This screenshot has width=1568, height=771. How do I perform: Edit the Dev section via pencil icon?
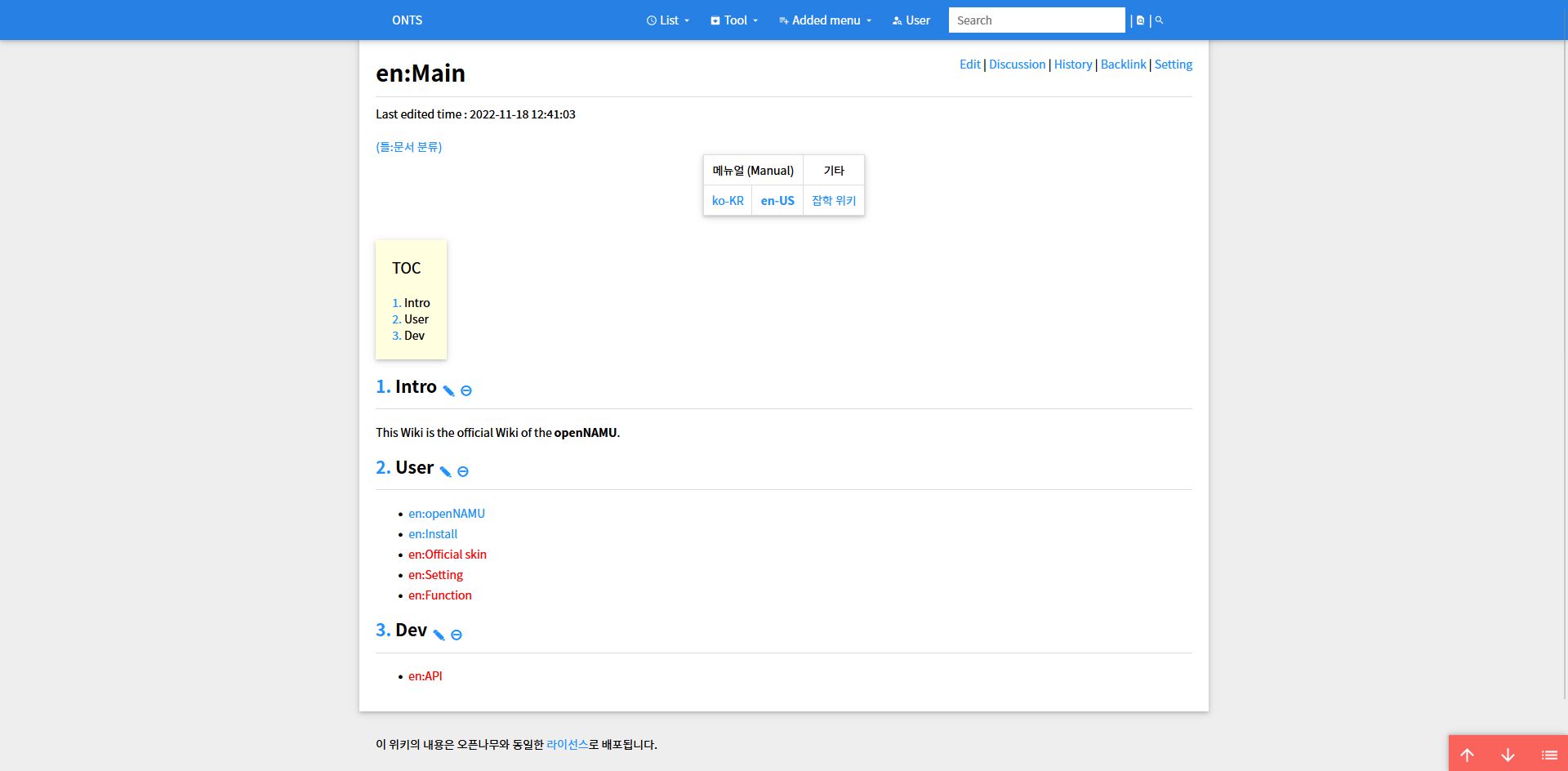click(438, 634)
